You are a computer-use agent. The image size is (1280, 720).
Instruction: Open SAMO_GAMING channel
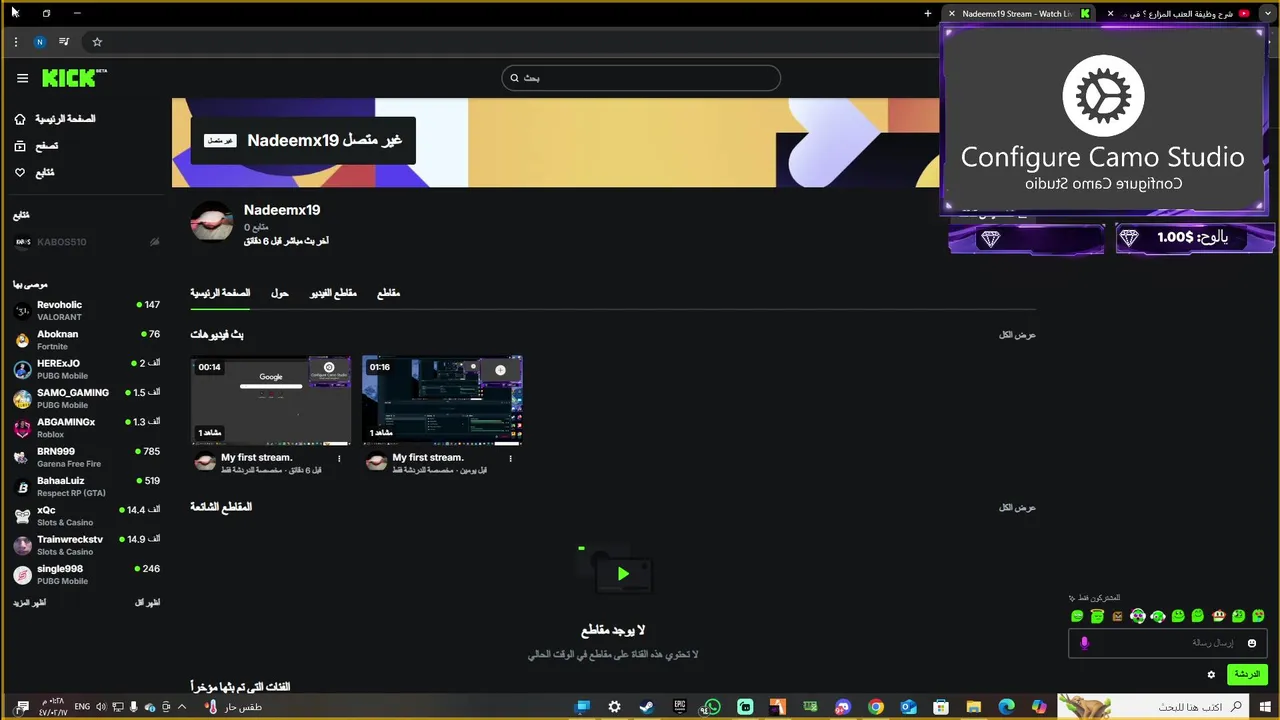86,398
